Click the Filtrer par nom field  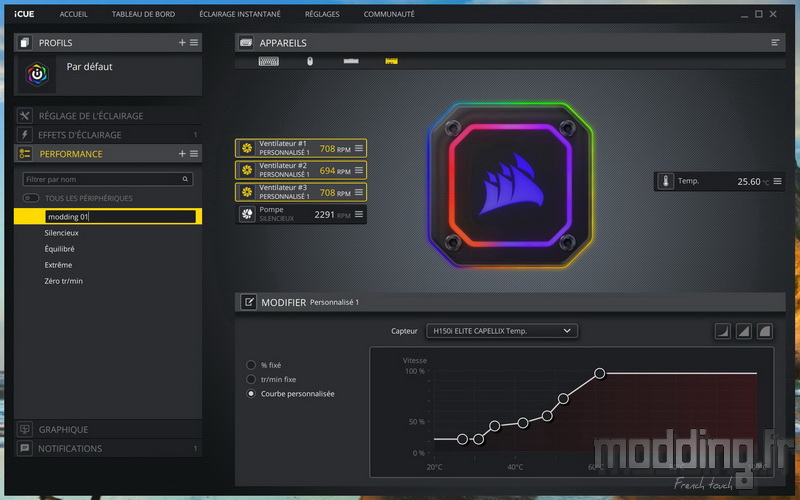point(108,179)
